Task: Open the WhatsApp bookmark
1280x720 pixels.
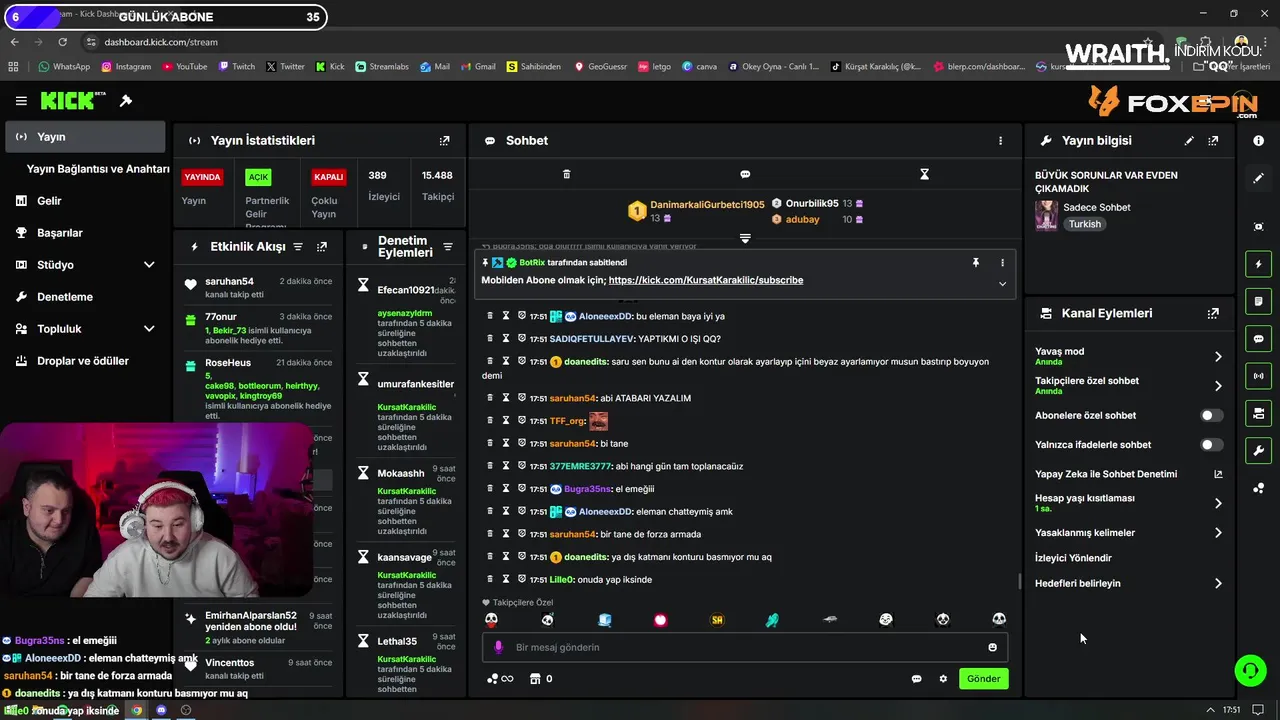Action: point(64,67)
